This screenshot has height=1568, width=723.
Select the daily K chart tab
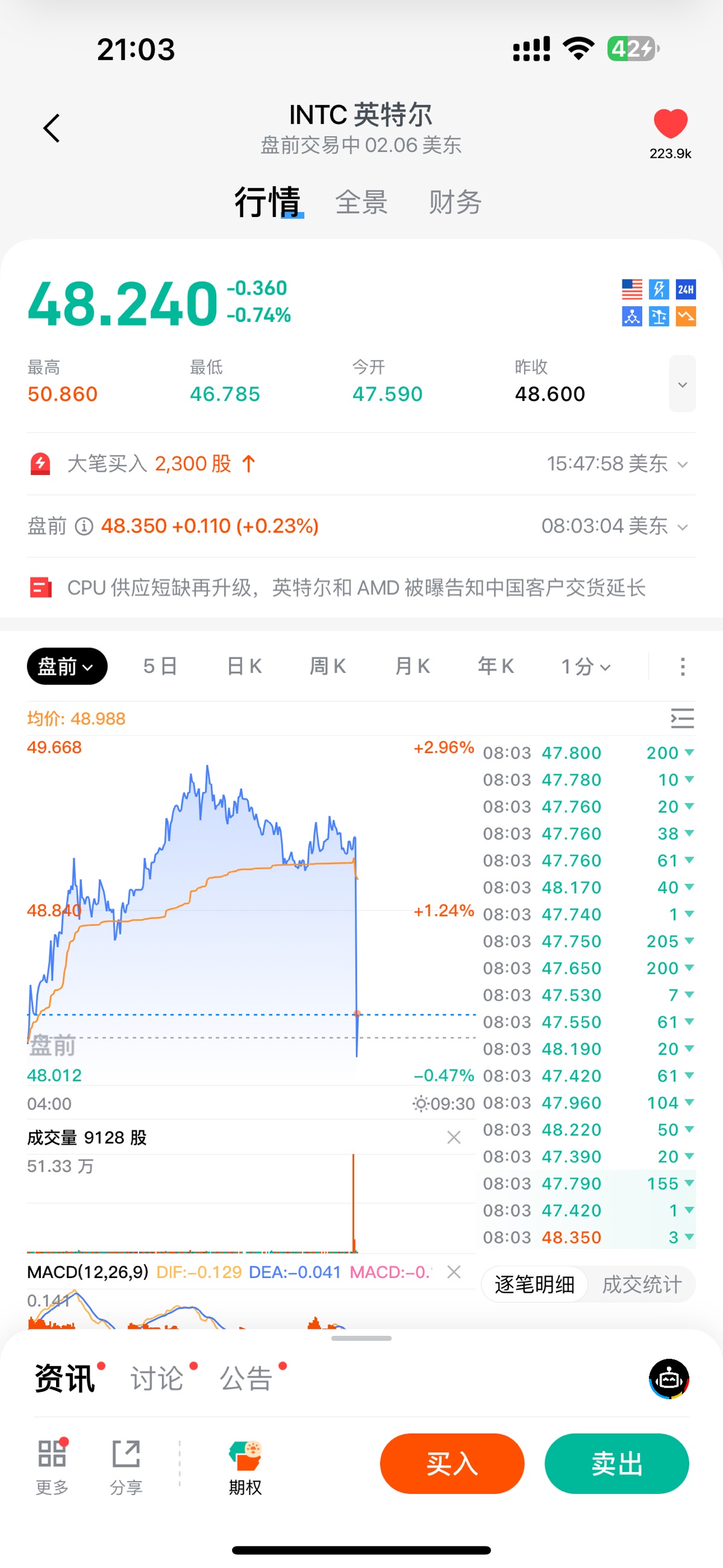point(244,667)
